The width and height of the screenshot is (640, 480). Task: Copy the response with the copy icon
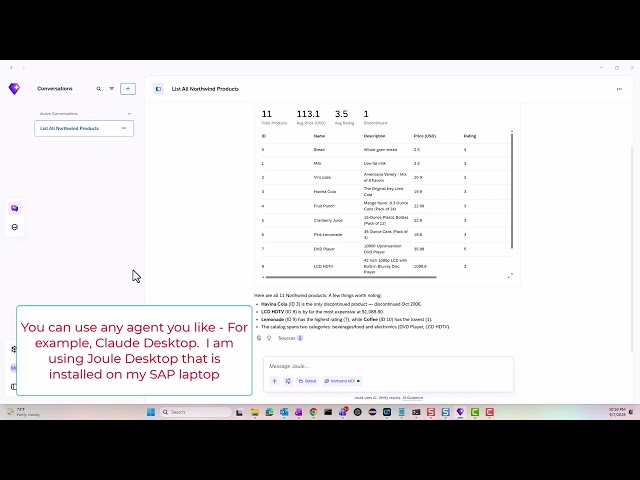coord(259,338)
